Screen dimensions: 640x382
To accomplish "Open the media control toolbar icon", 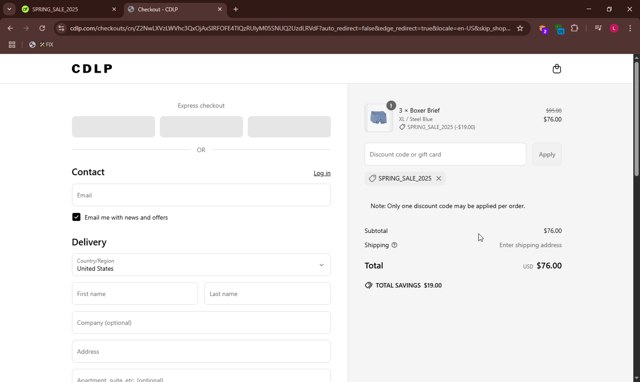I will tap(598, 28).
